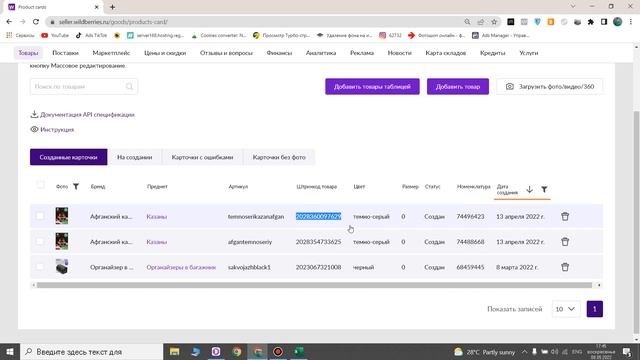The width and height of the screenshot is (640, 360).
Task: Delete the temnoserikazanafgan product row
Action: (565, 216)
